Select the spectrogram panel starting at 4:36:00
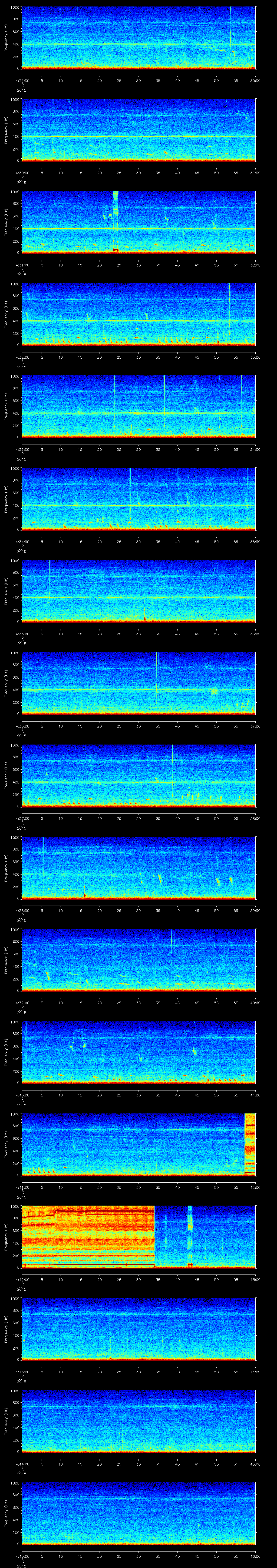Image resolution: width=277 pixels, height=1568 pixels. pyautogui.click(x=139, y=683)
